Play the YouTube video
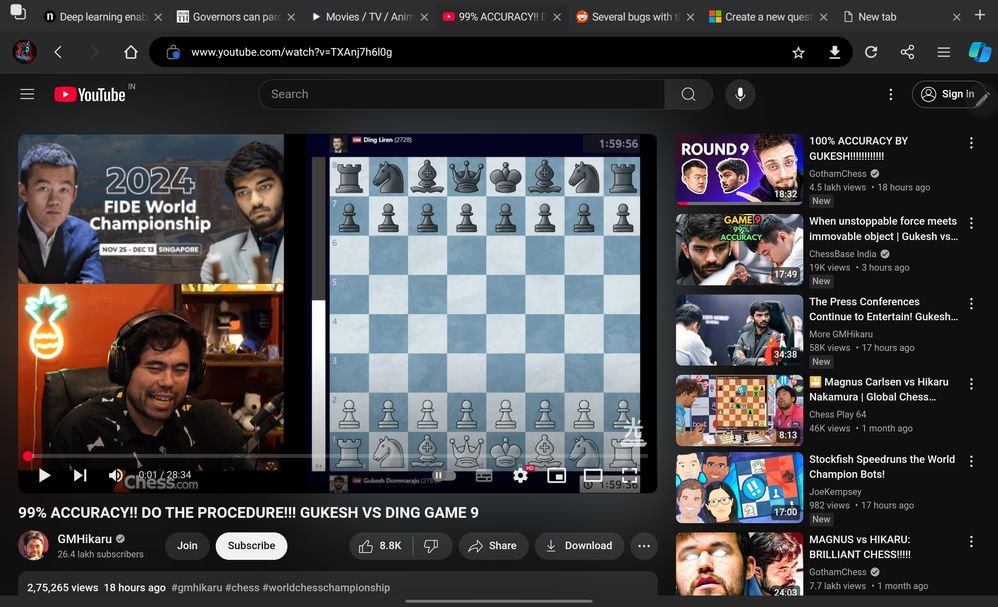 [x=44, y=475]
